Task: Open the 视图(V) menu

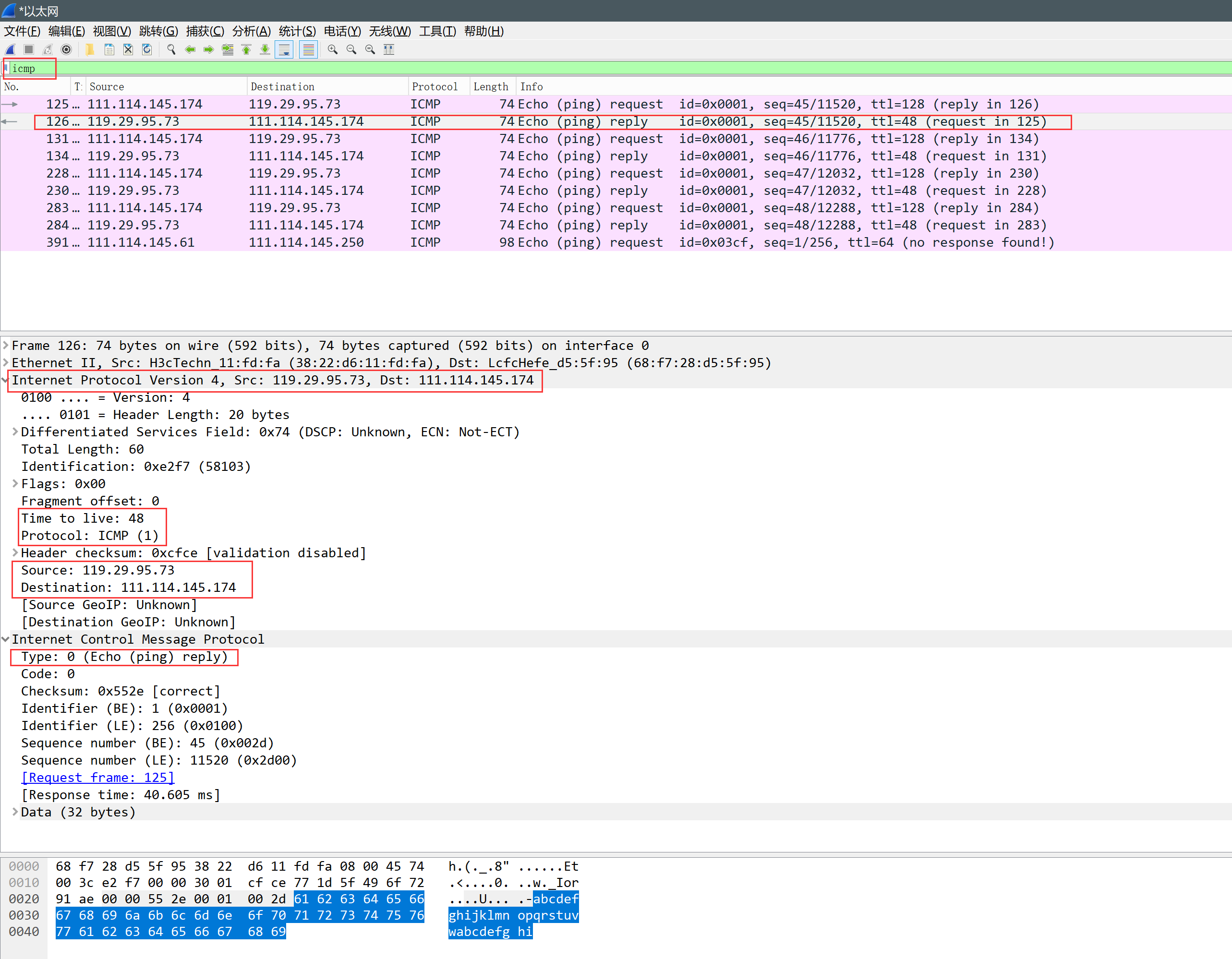Action: pyautogui.click(x=112, y=31)
